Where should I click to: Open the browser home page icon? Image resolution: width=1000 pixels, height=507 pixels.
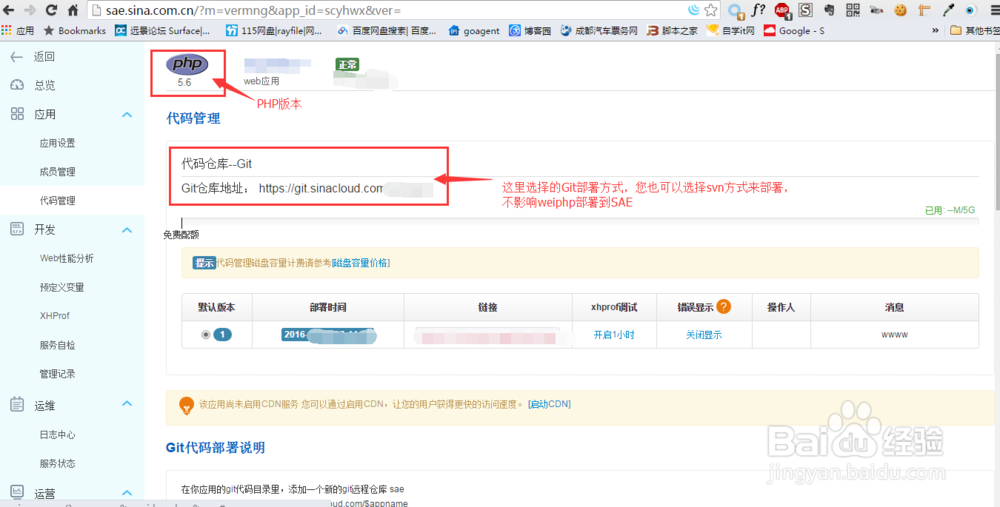(x=73, y=10)
